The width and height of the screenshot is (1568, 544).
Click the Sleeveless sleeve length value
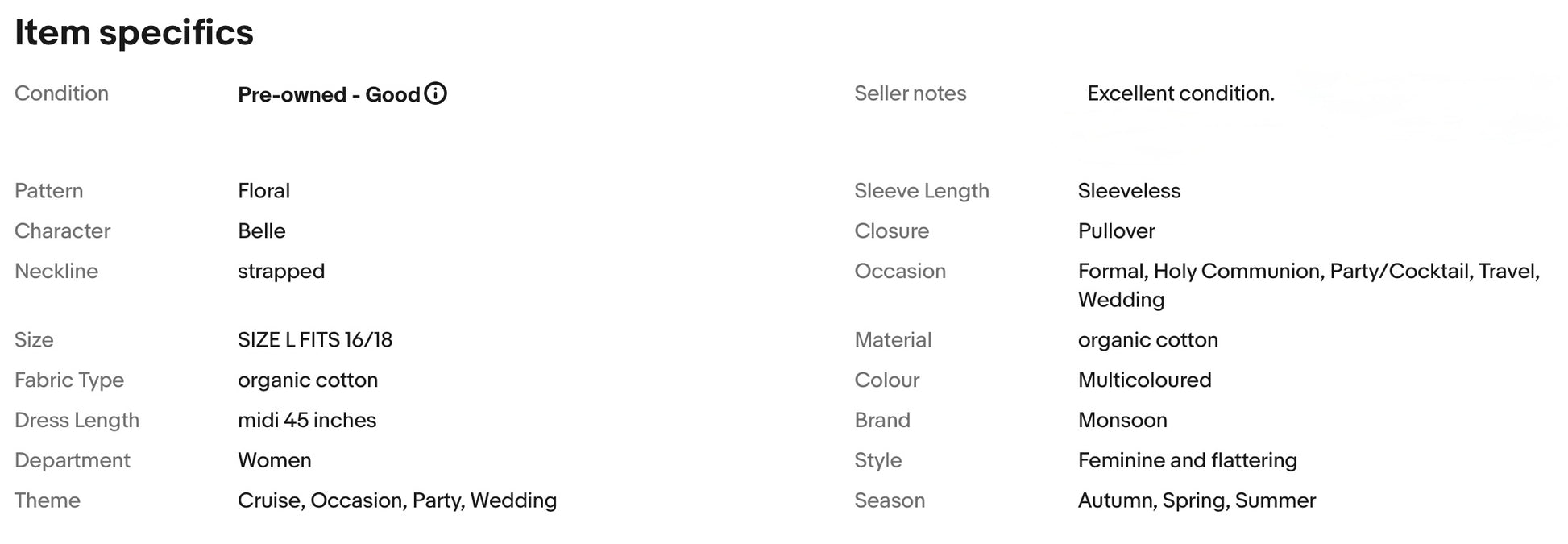coord(1129,191)
